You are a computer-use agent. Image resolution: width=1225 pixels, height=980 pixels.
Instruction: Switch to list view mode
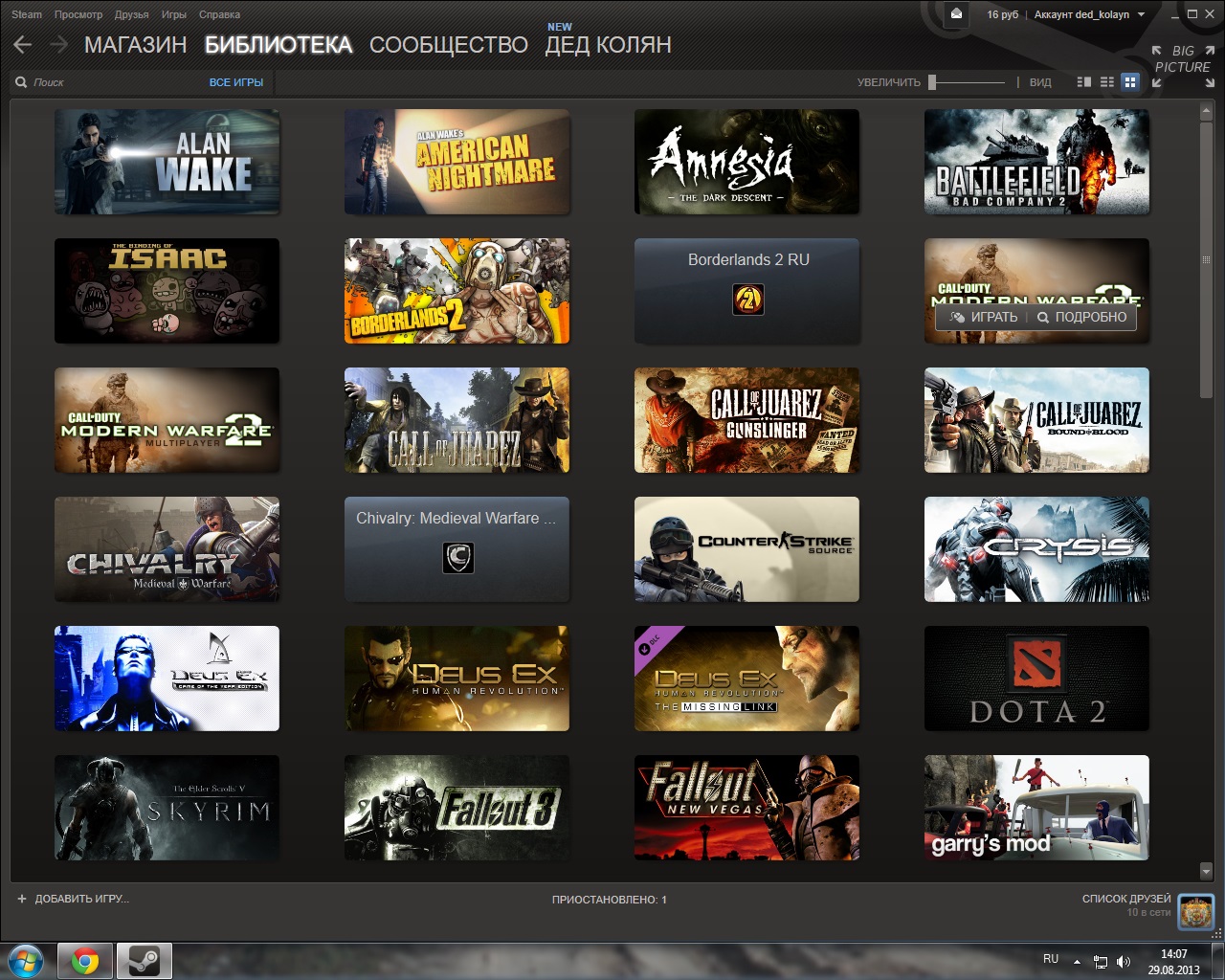[x=1107, y=82]
